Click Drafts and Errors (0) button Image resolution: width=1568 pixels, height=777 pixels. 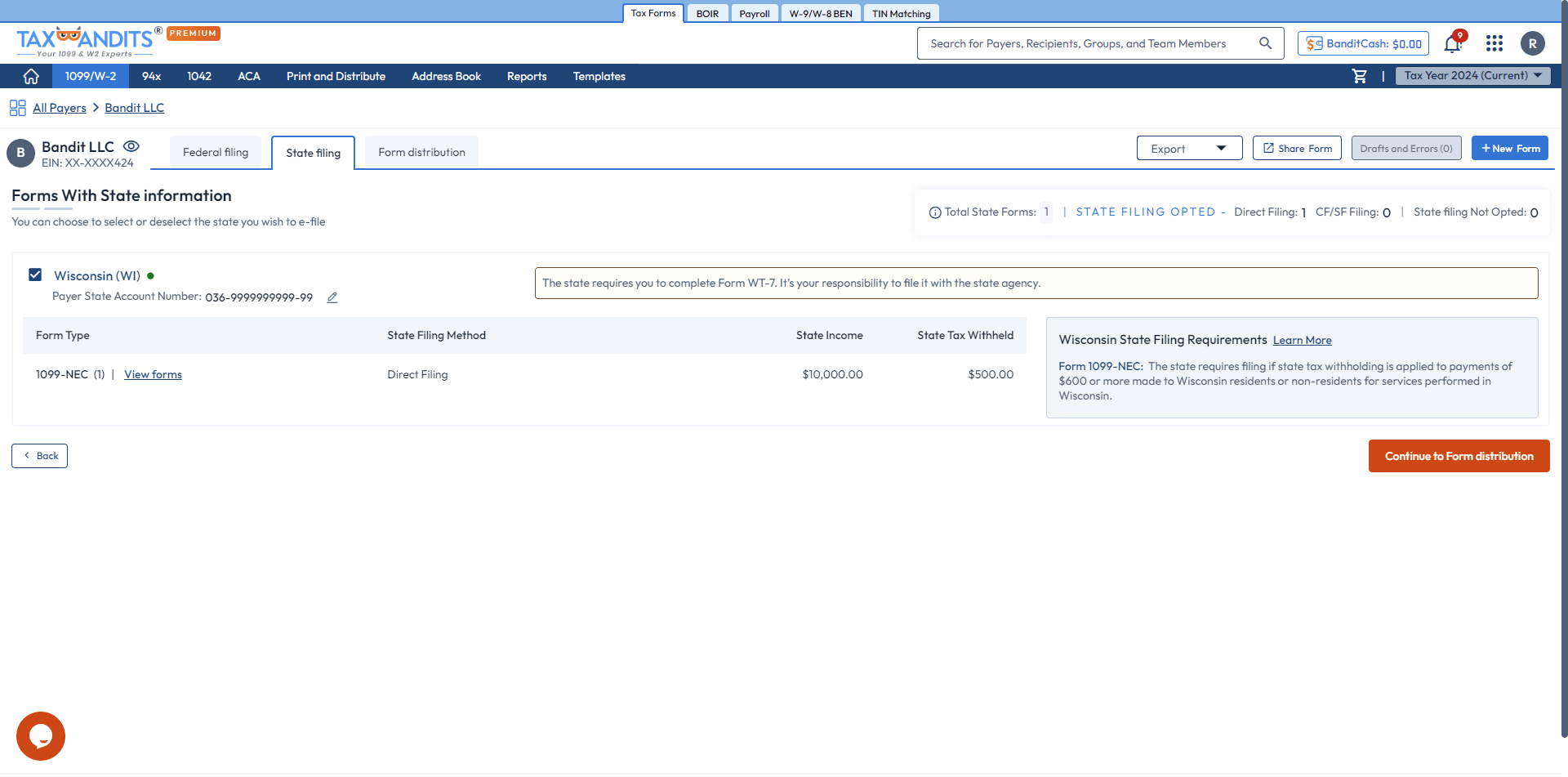point(1406,148)
